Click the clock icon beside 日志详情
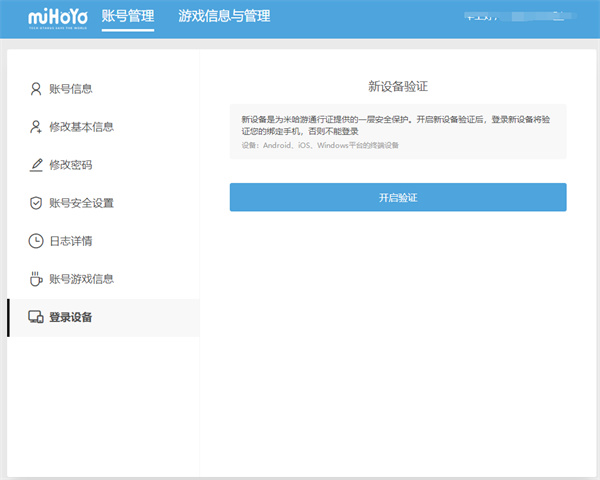The image size is (600, 480). click(x=36, y=241)
